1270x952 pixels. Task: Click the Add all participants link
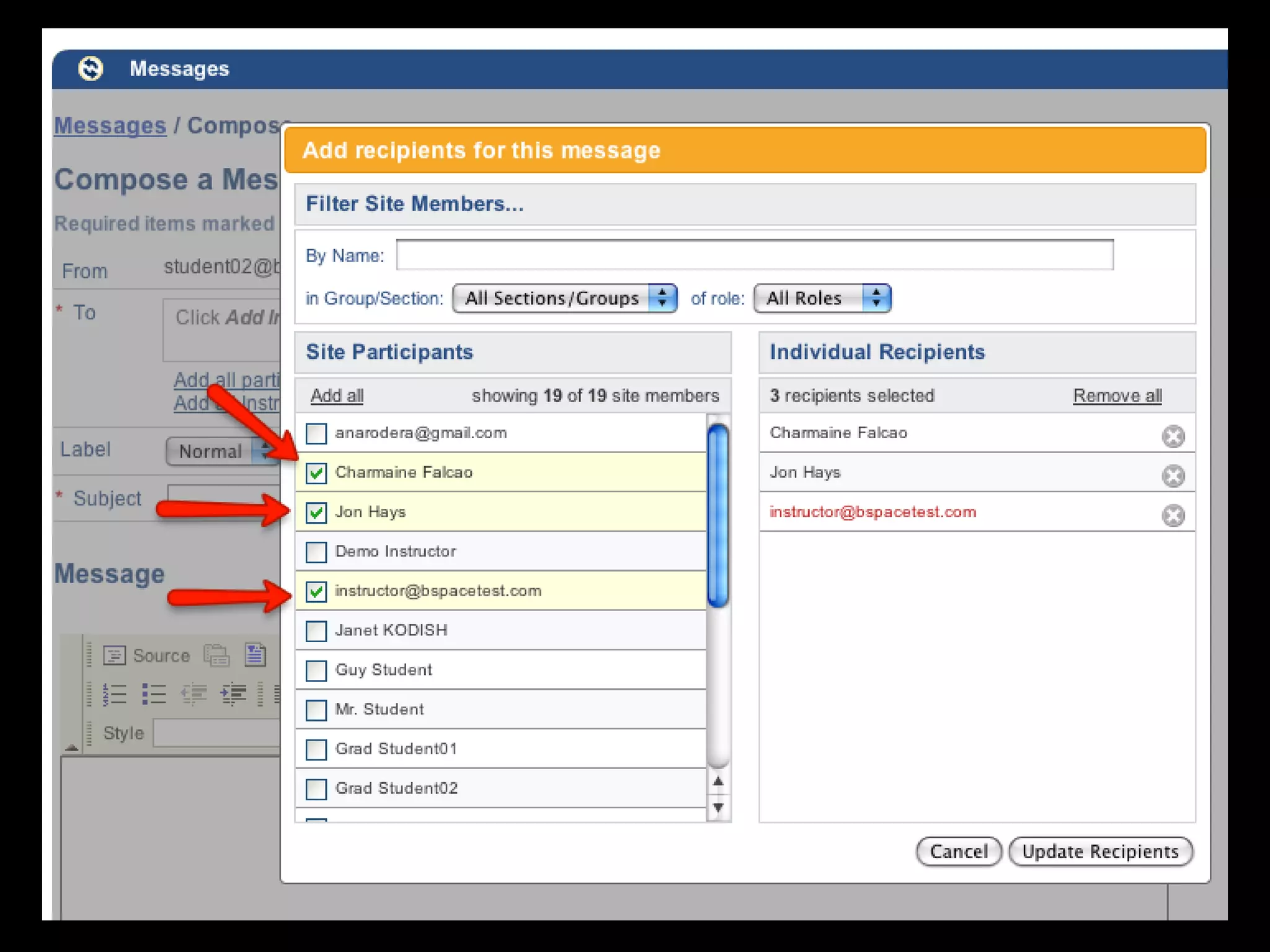coord(337,395)
